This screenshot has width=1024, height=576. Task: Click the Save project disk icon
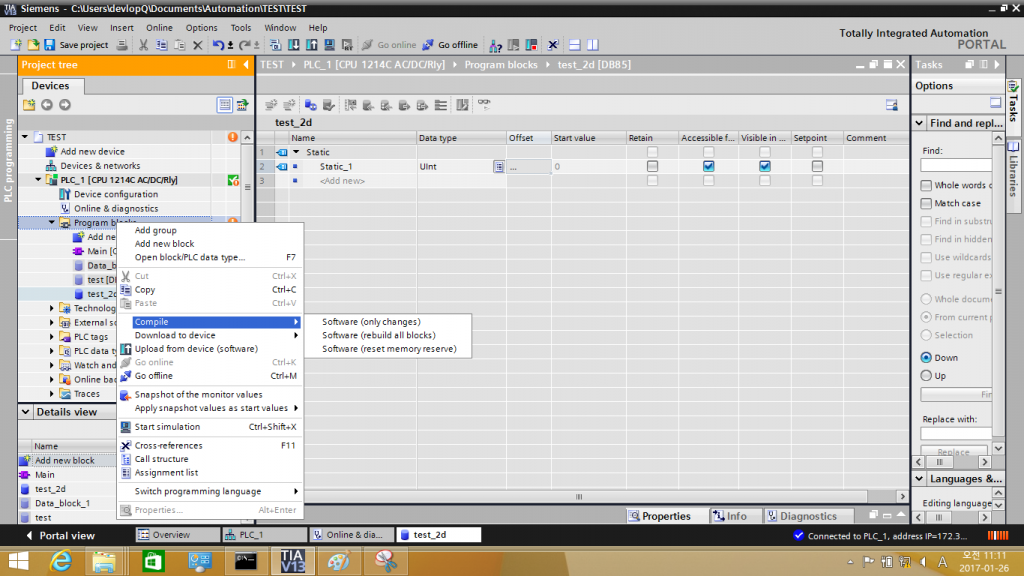click(x=50, y=45)
